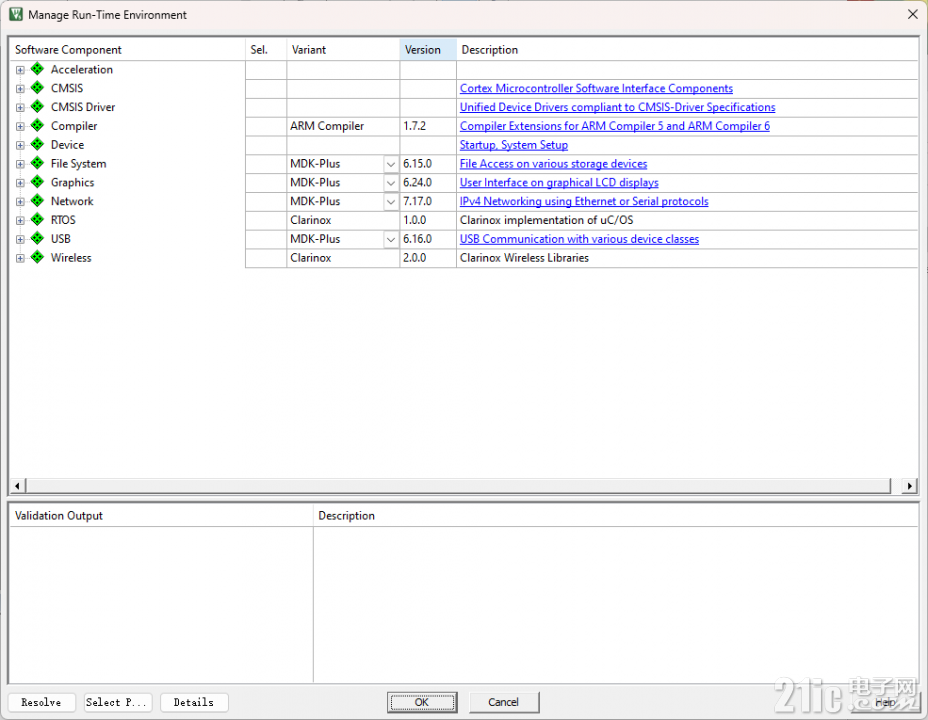The width and height of the screenshot is (928, 720).
Task: Open the USB variant dropdown
Action: pos(391,240)
